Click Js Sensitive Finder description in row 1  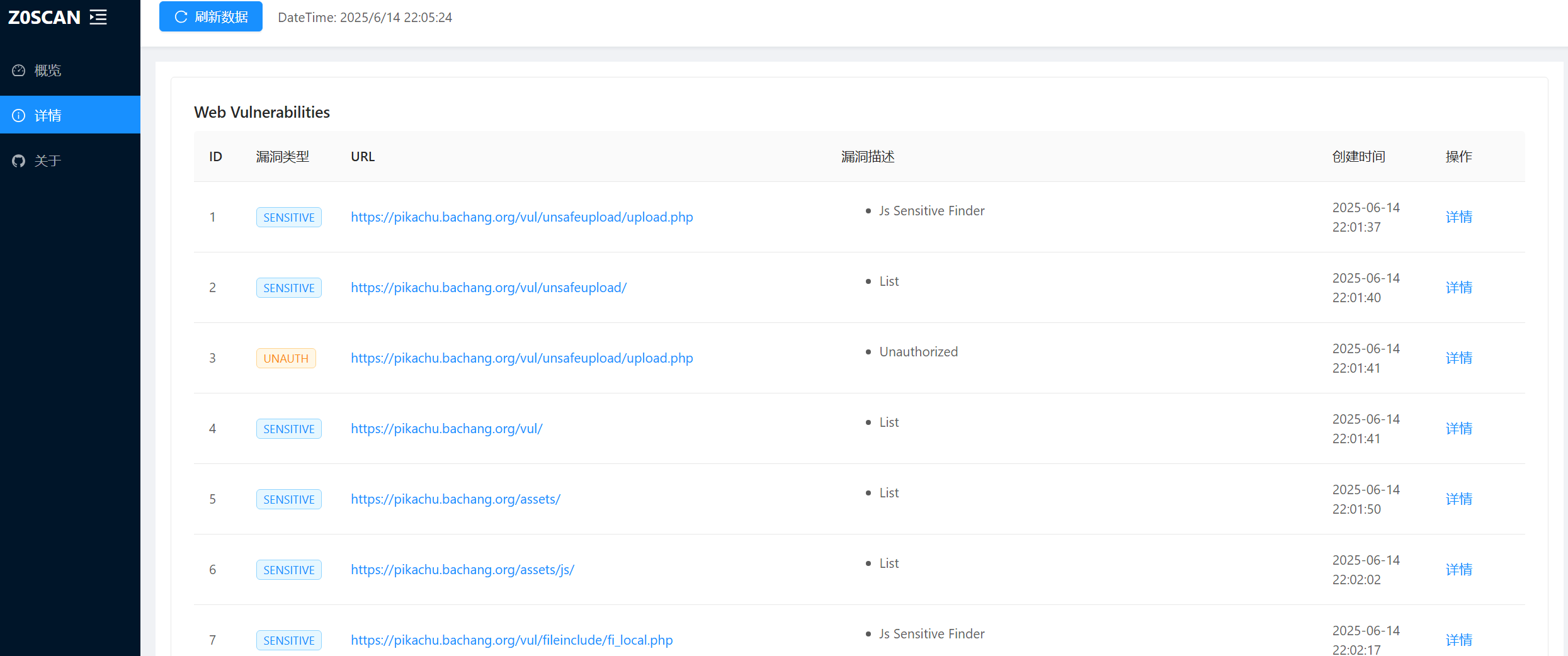pos(932,211)
